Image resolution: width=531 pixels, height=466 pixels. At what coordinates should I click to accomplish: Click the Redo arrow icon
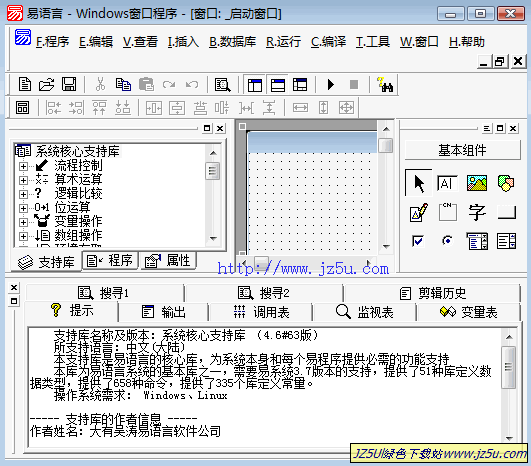pos(169,84)
